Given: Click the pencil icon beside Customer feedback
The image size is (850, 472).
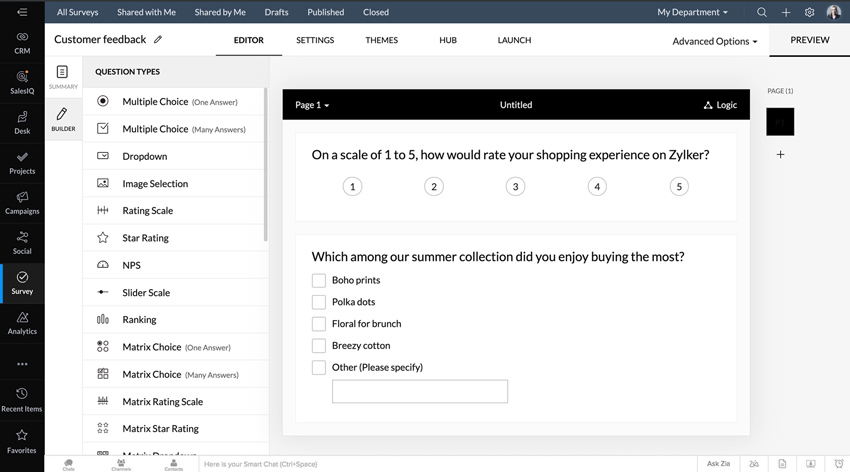Looking at the screenshot, I should (x=158, y=40).
